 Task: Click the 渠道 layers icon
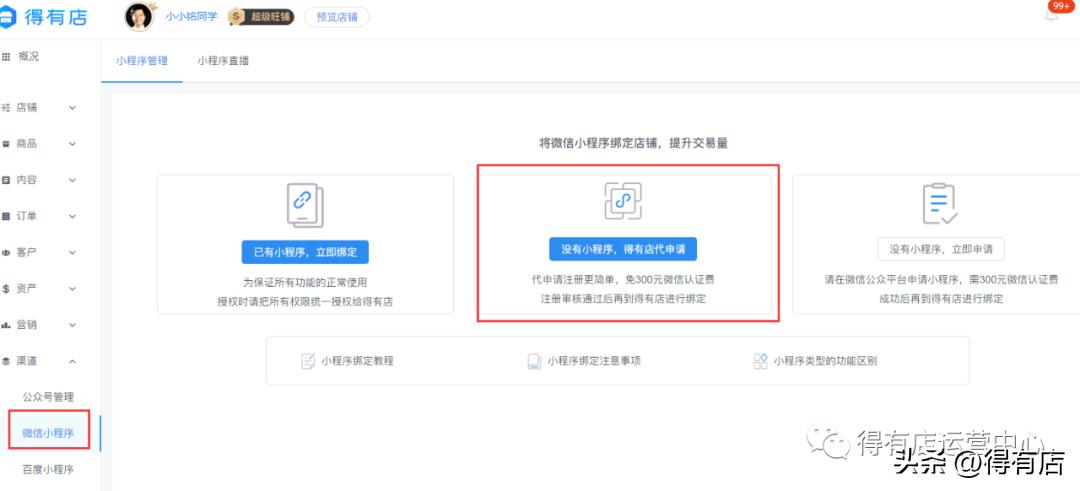point(6,361)
